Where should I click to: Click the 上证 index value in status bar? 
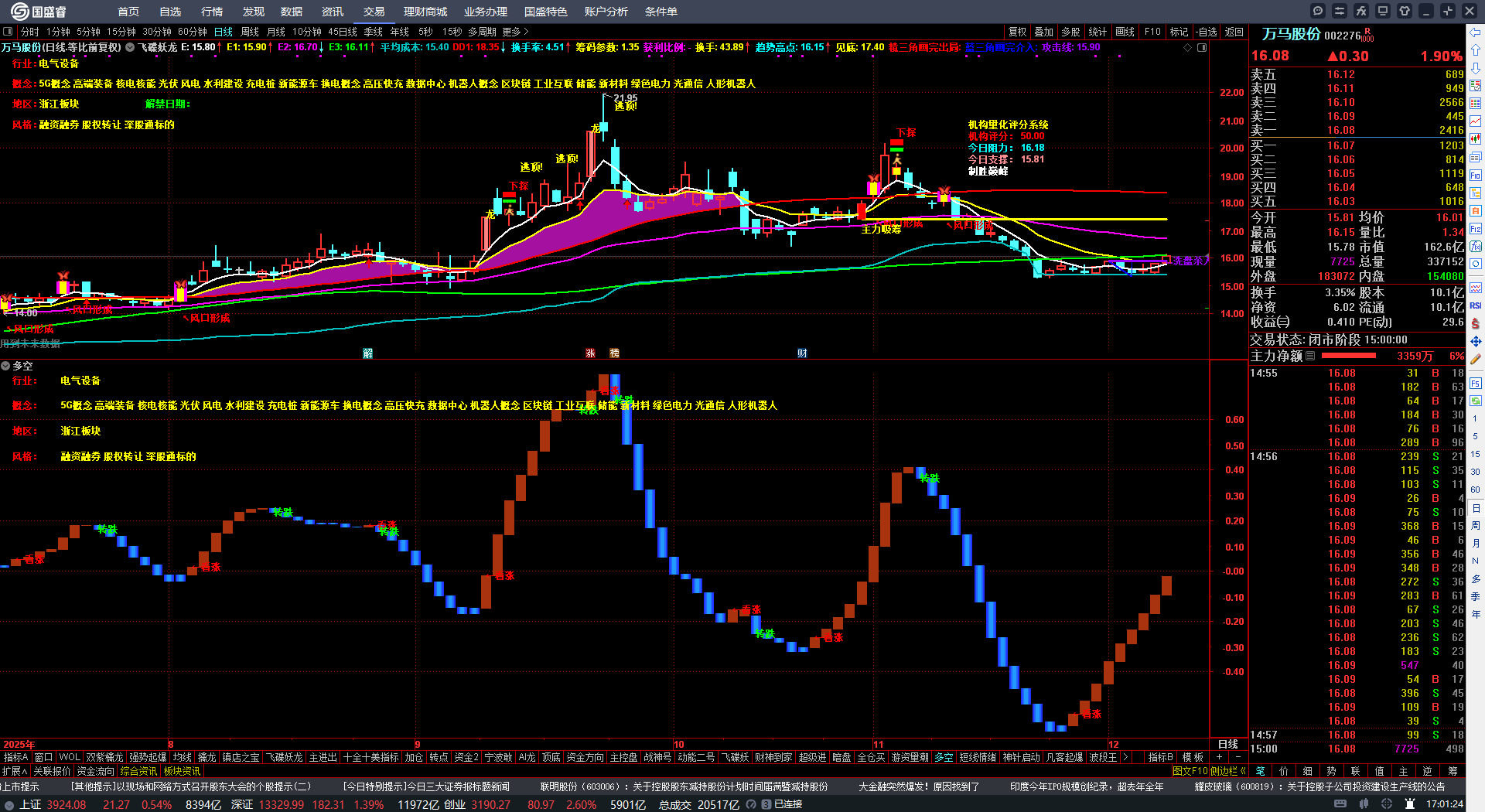click(67, 804)
